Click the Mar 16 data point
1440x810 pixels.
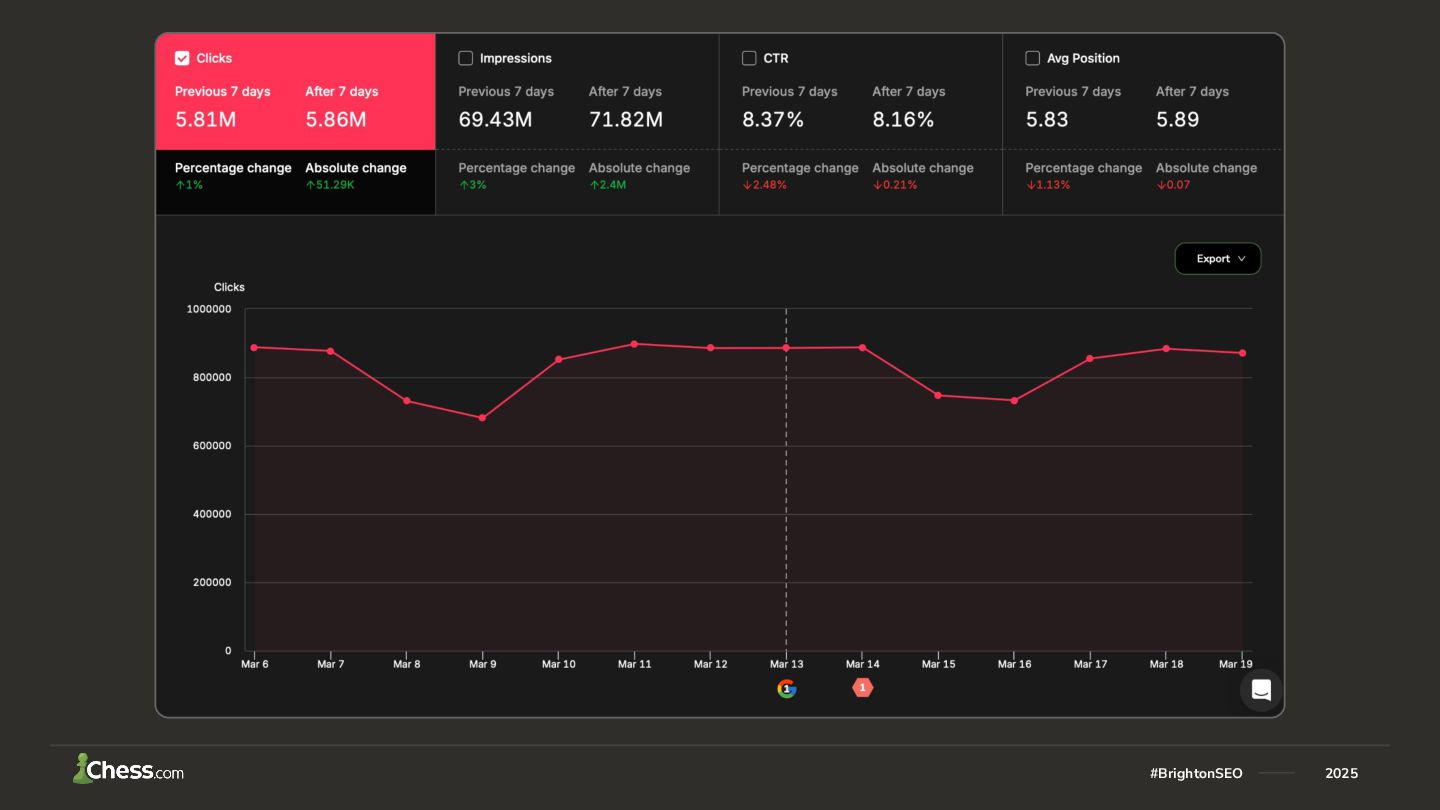1014,401
